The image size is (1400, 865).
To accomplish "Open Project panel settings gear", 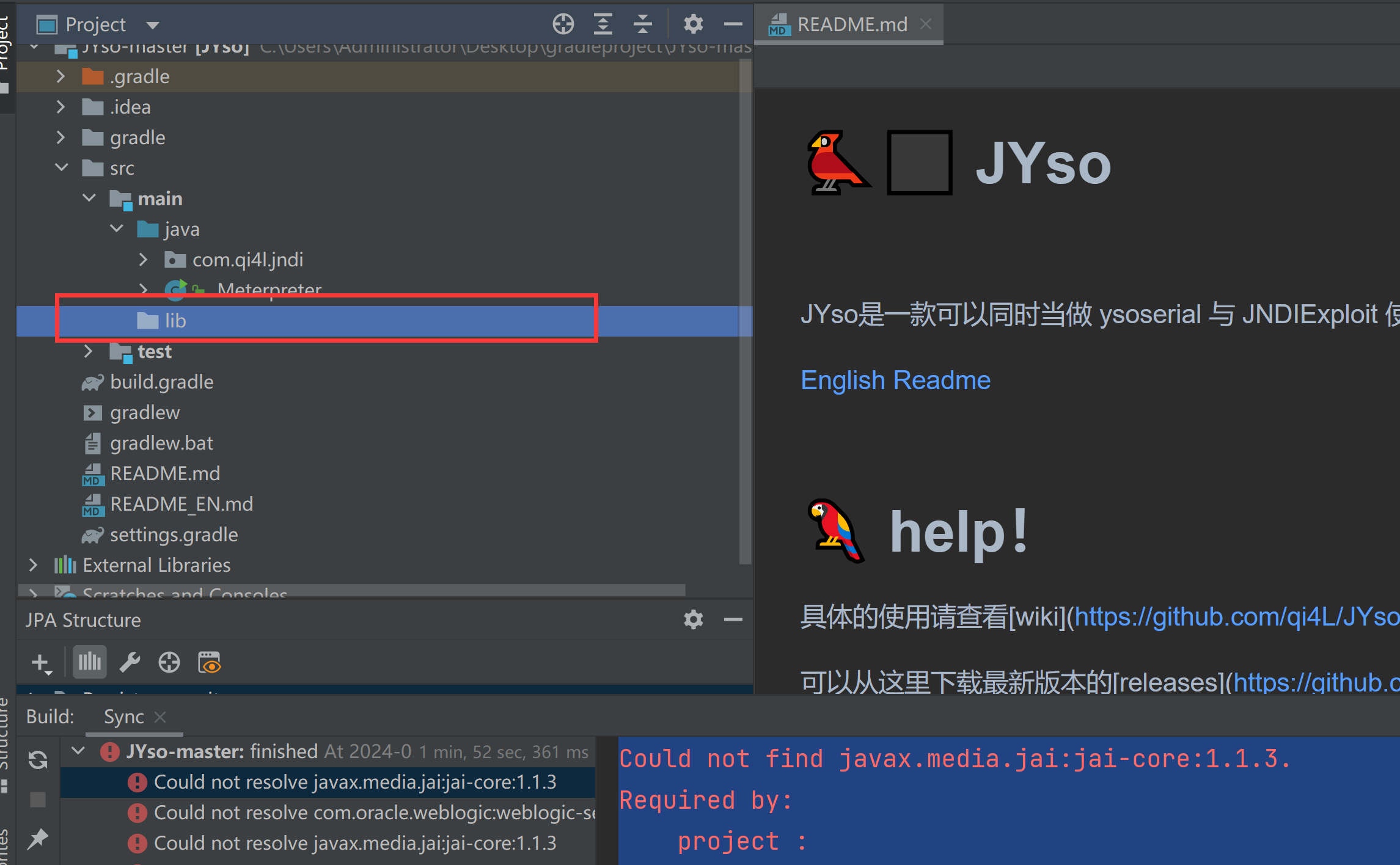I will [693, 24].
